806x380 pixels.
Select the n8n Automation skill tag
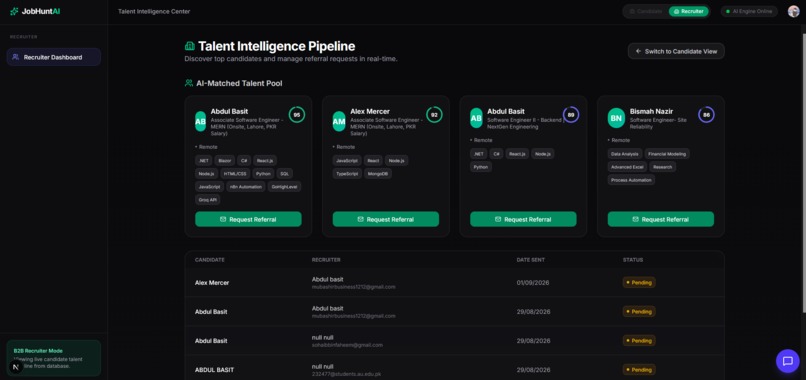pos(246,187)
